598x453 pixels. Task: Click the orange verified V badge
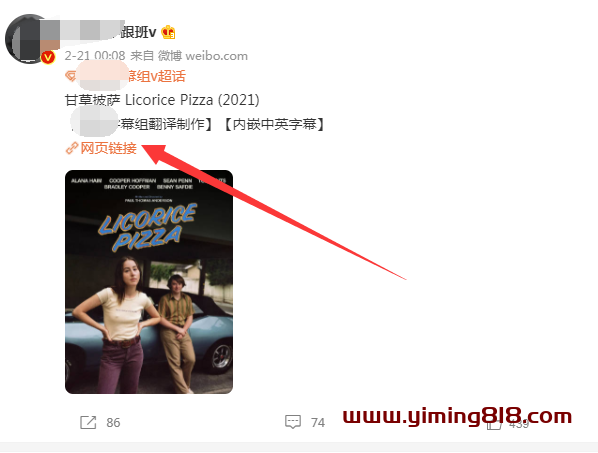pos(48,58)
